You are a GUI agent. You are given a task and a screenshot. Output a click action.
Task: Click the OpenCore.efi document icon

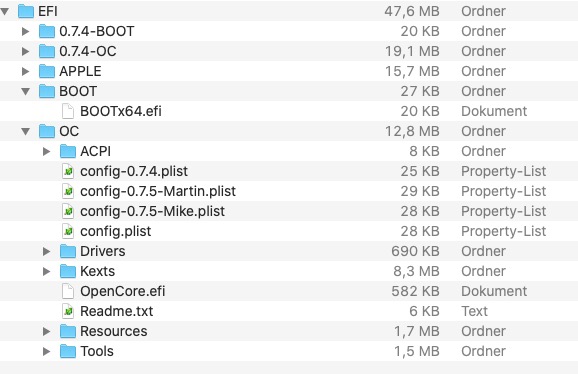click(68, 291)
